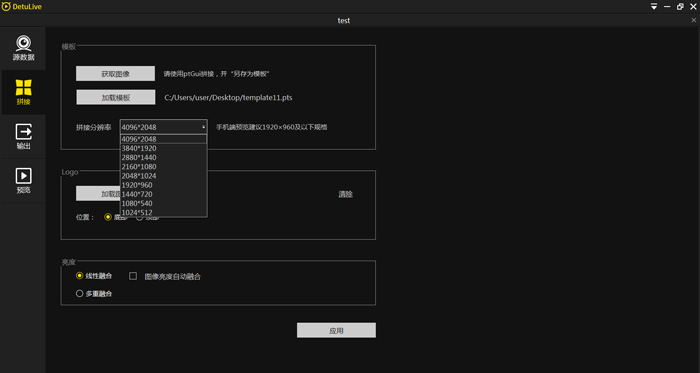
Task: Click the Logo load image button
Action: tap(98, 194)
